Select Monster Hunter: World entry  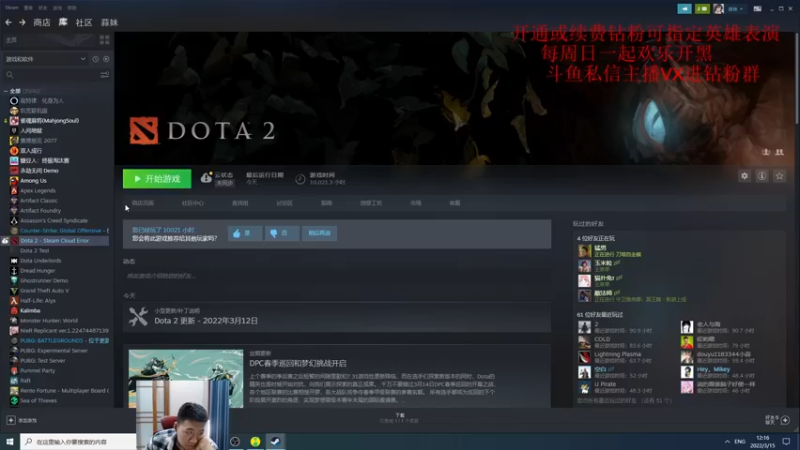49,321
